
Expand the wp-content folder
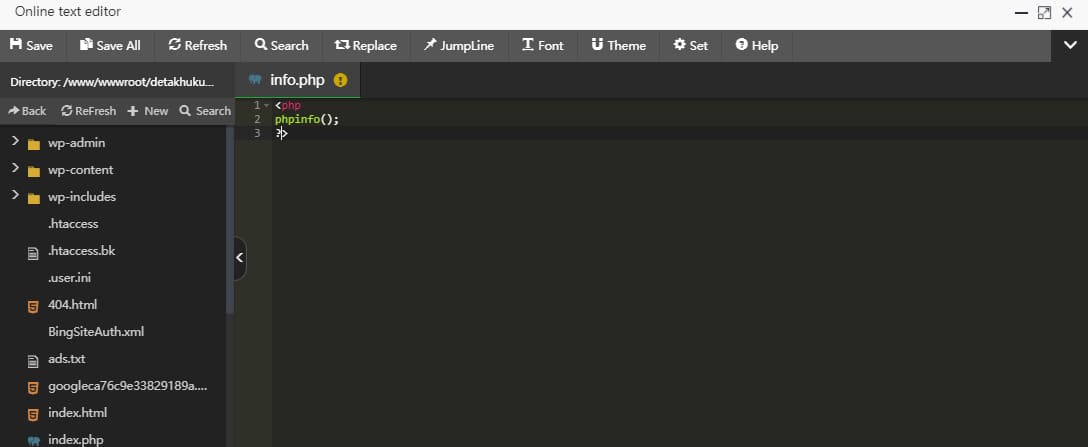click(x=16, y=169)
